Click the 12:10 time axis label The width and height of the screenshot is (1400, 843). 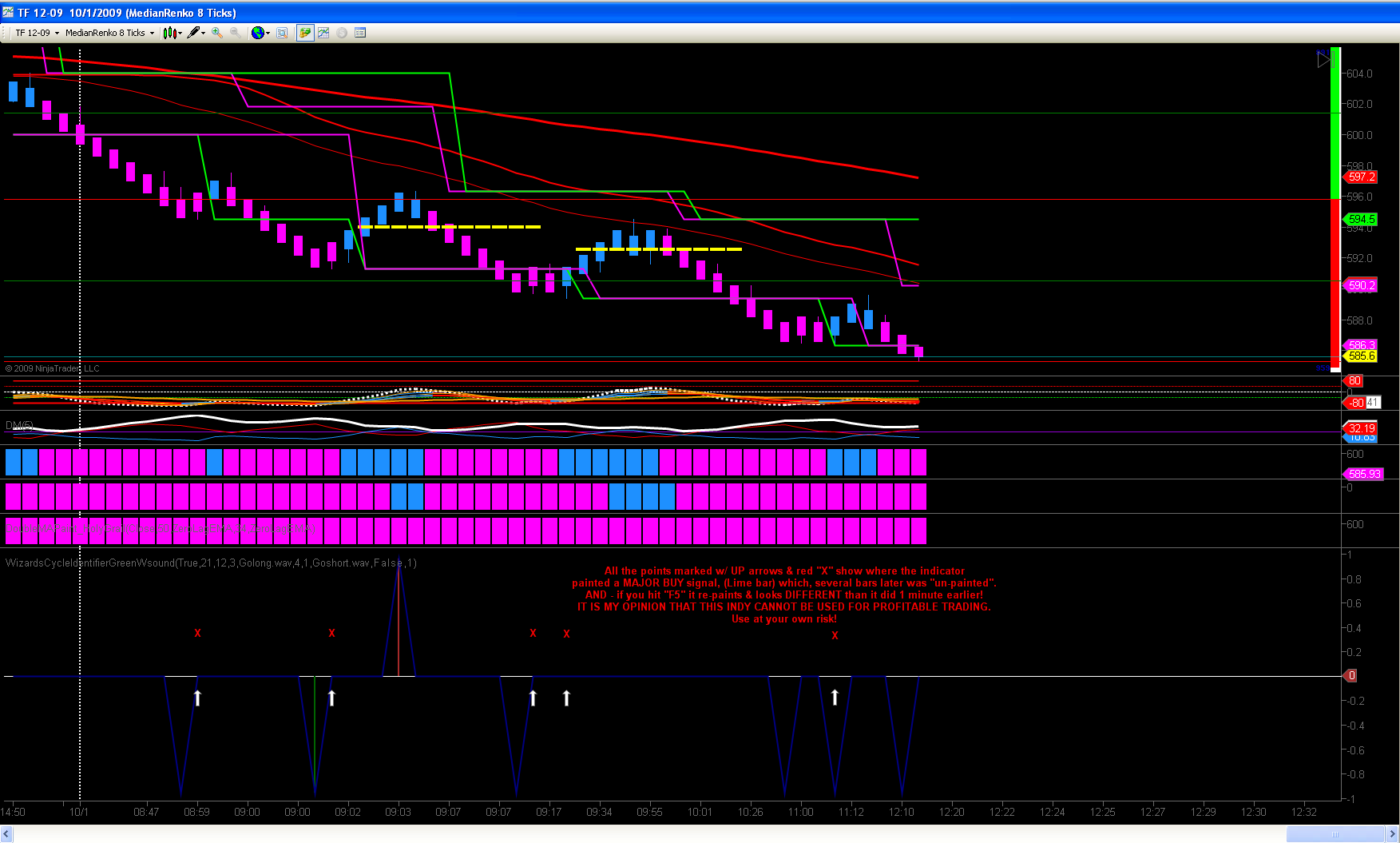pos(901,812)
